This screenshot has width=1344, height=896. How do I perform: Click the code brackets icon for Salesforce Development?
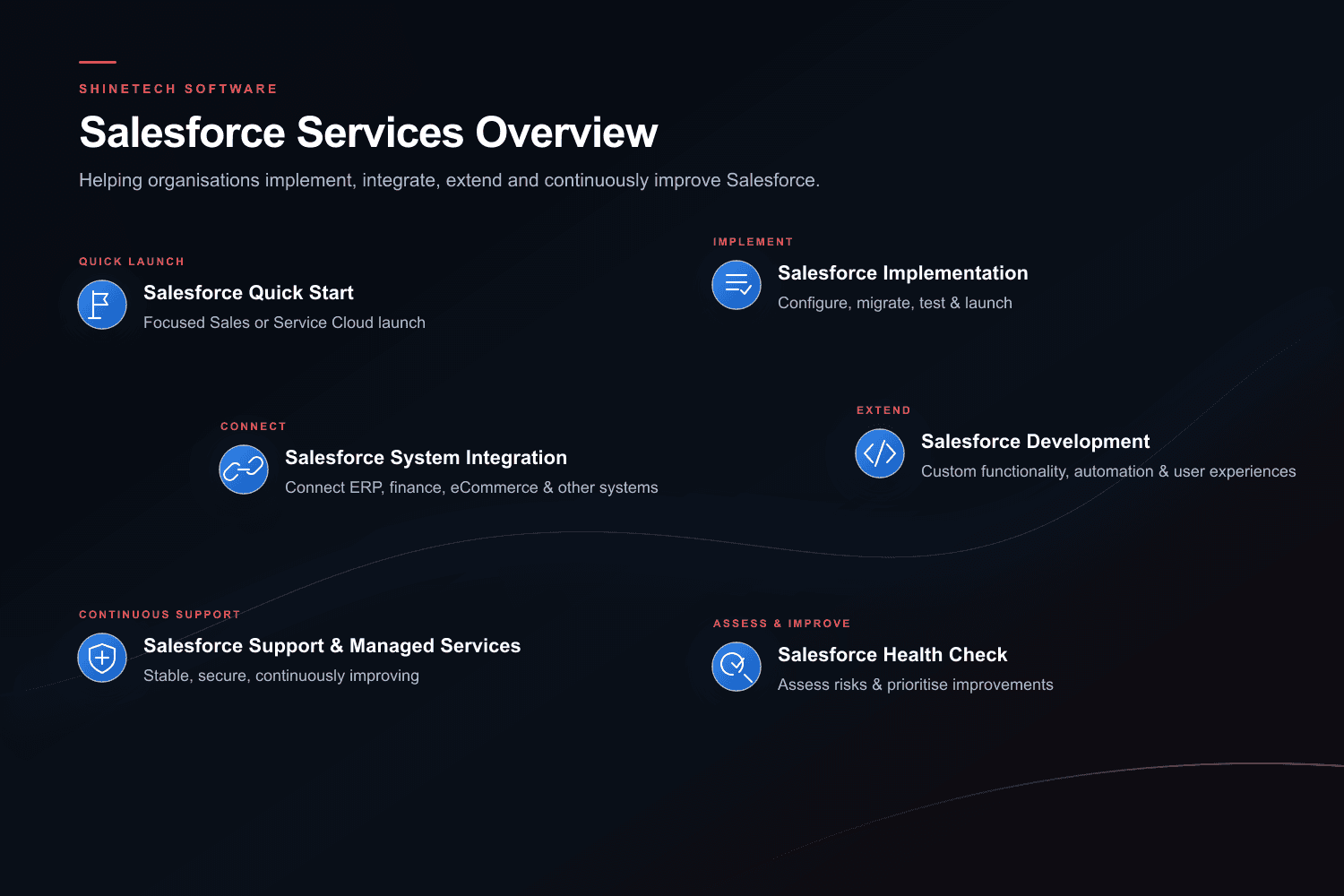pos(880,453)
